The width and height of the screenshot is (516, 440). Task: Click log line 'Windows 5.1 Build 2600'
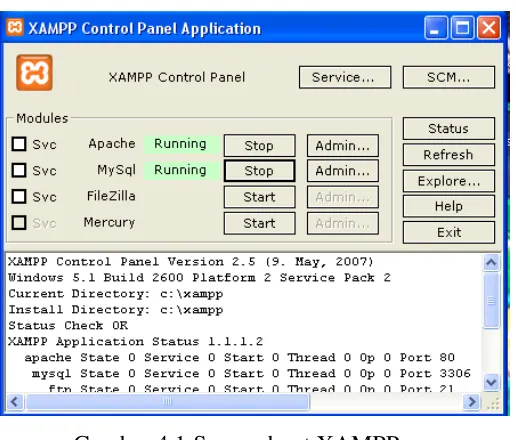click(199, 278)
